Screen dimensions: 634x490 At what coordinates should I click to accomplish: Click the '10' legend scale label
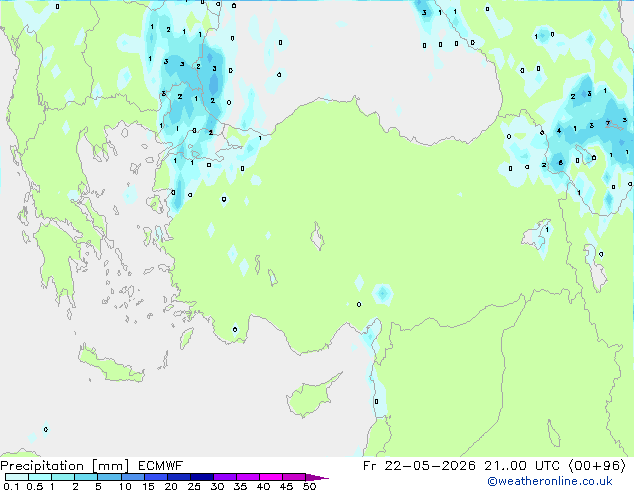point(125,486)
